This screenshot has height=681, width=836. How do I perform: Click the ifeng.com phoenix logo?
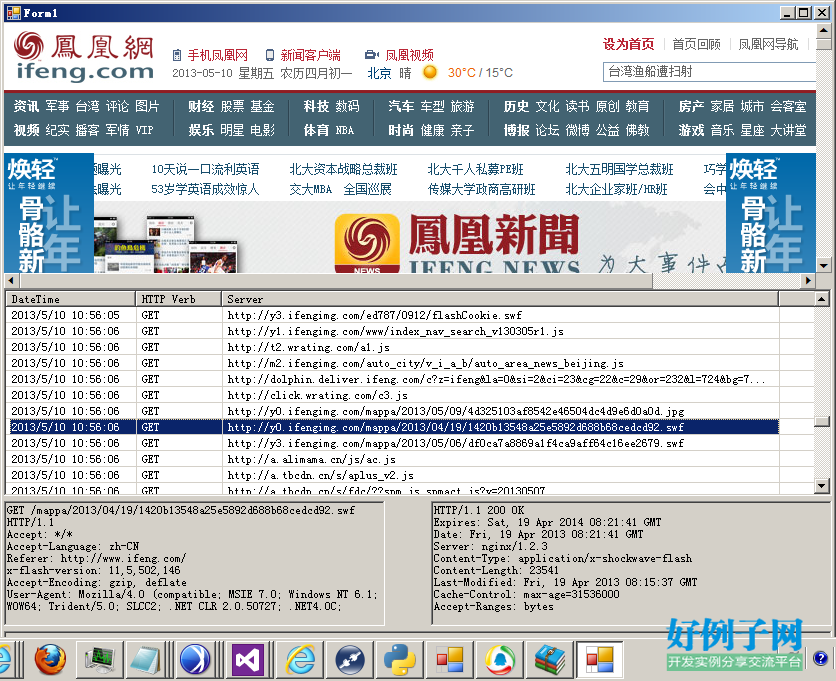84,56
